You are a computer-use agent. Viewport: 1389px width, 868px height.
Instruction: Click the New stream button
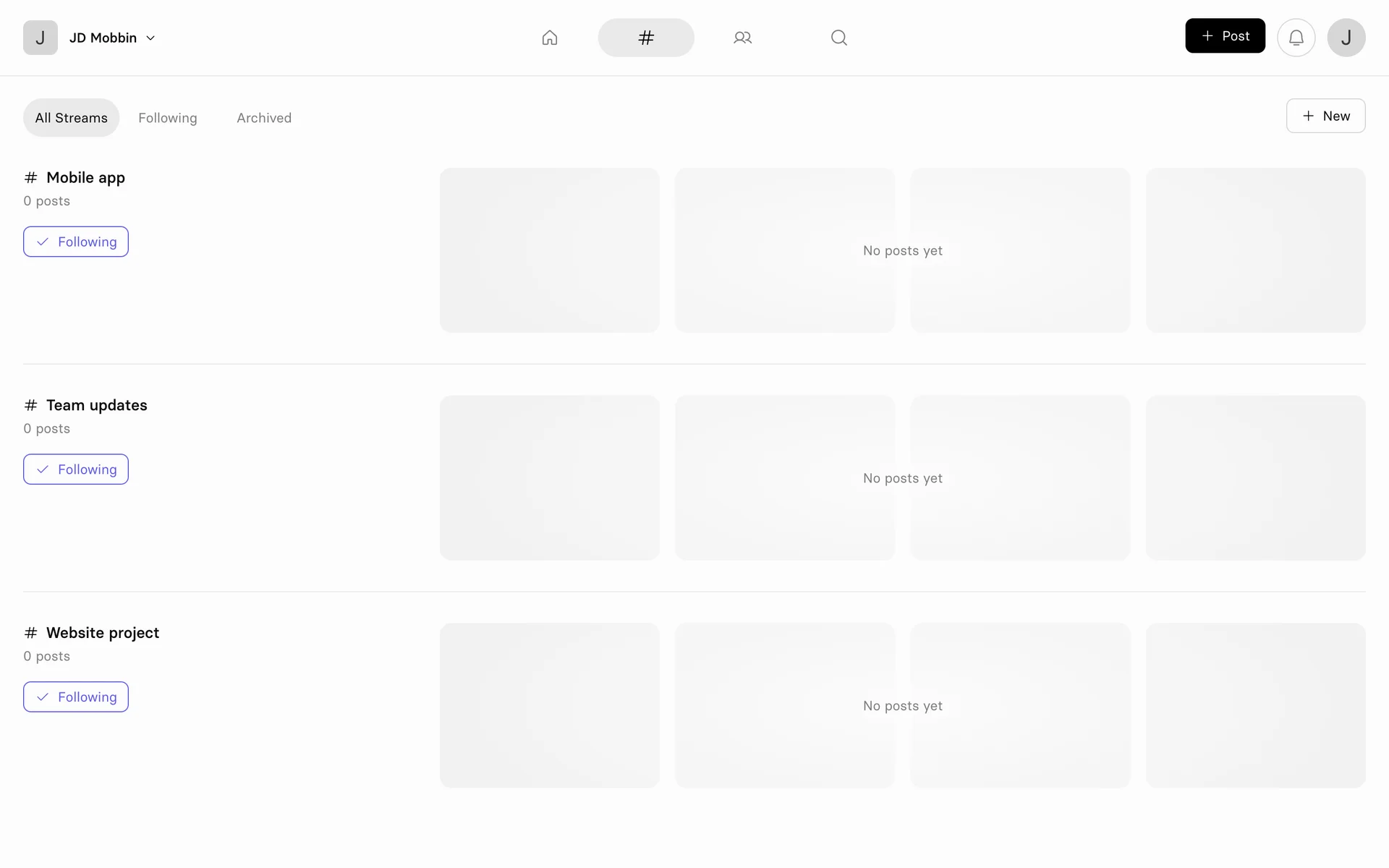[x=1325, y=116]
